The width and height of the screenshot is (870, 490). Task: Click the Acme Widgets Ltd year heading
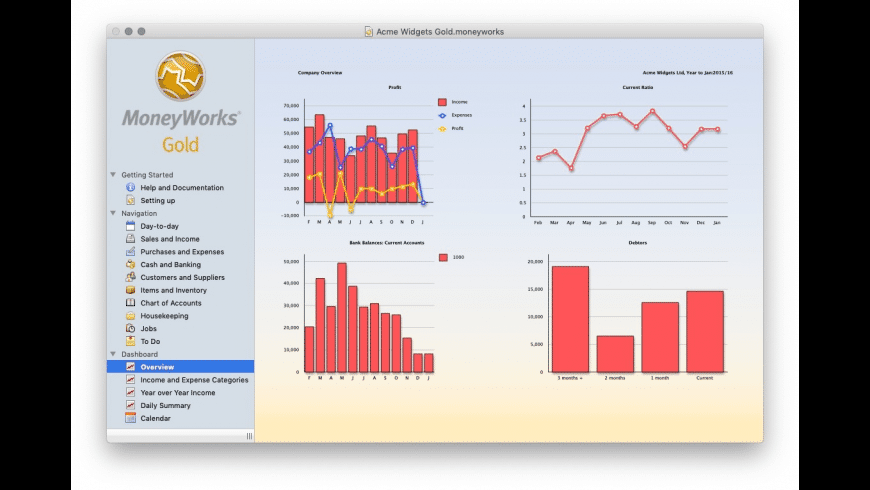(x=687, y=73)
